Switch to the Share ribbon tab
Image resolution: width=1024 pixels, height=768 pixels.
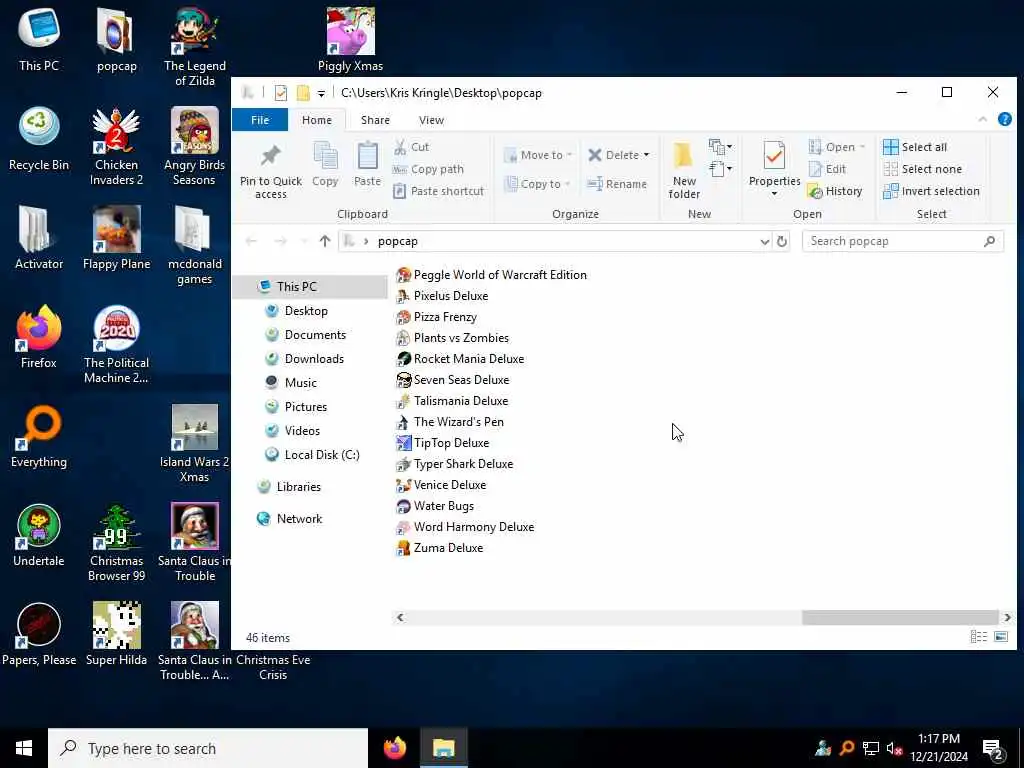376,120
